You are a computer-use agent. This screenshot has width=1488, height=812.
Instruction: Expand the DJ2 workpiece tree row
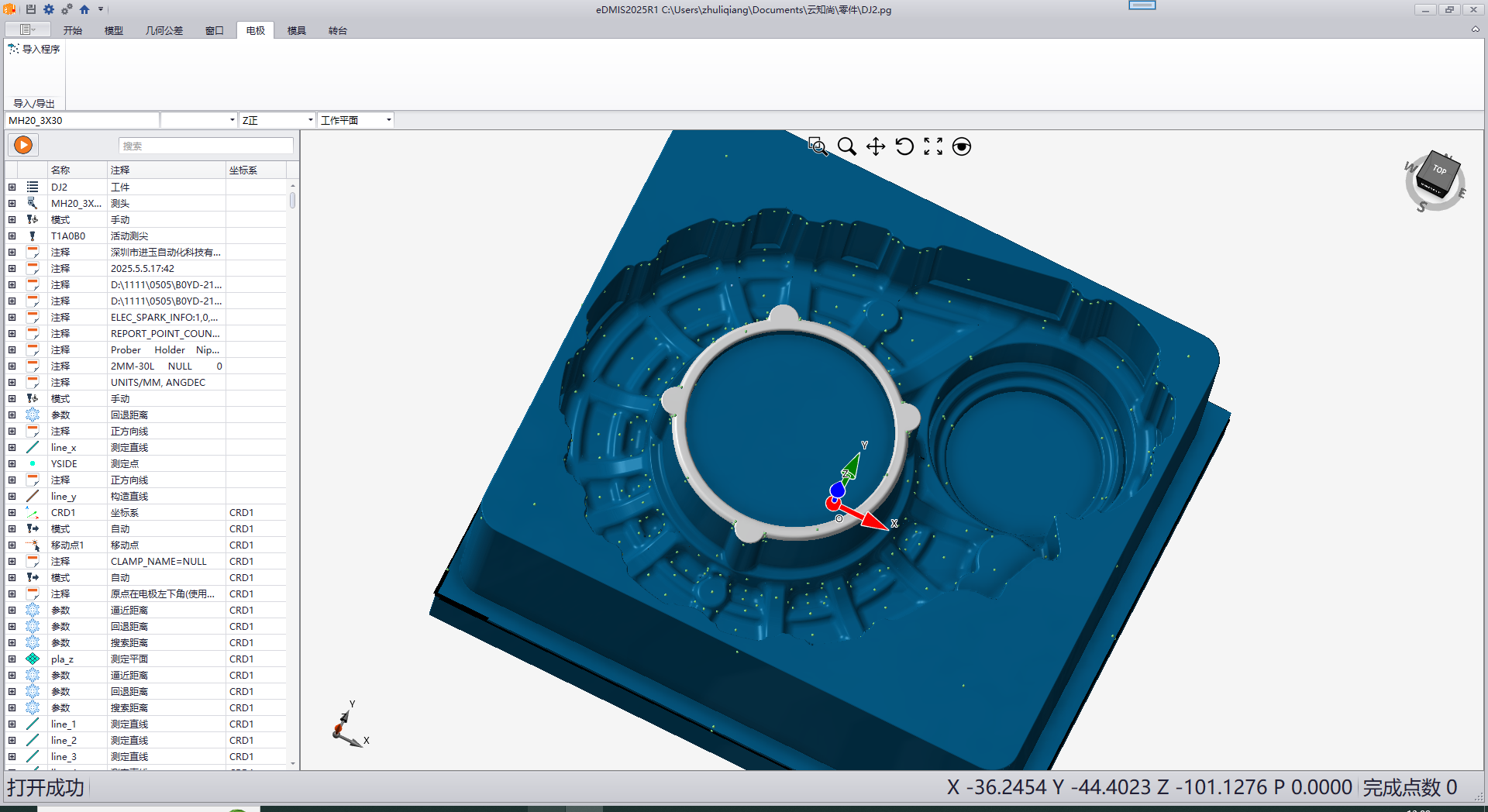pos(12,187)
